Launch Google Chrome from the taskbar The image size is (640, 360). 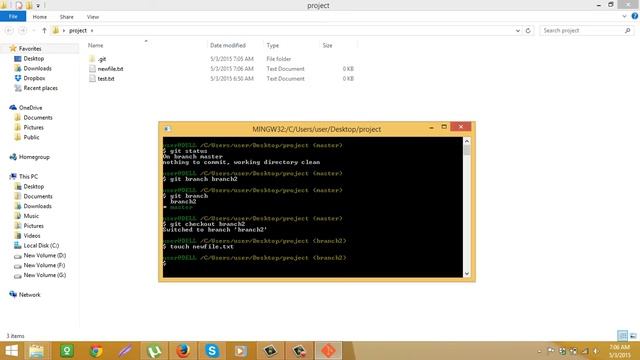(96, 351)
